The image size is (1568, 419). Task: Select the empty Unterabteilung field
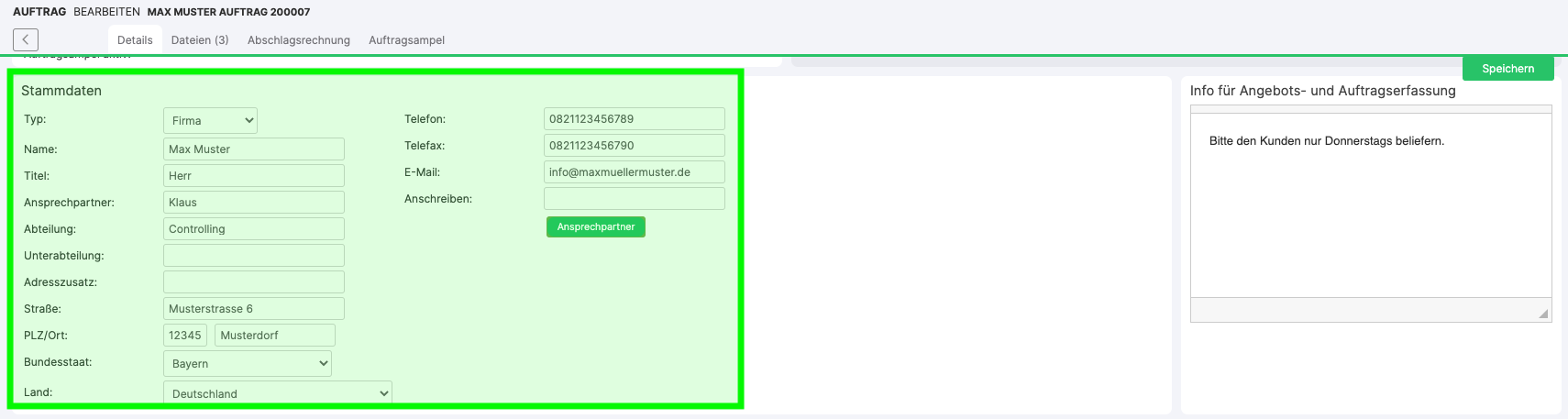[x=254, y=256]
